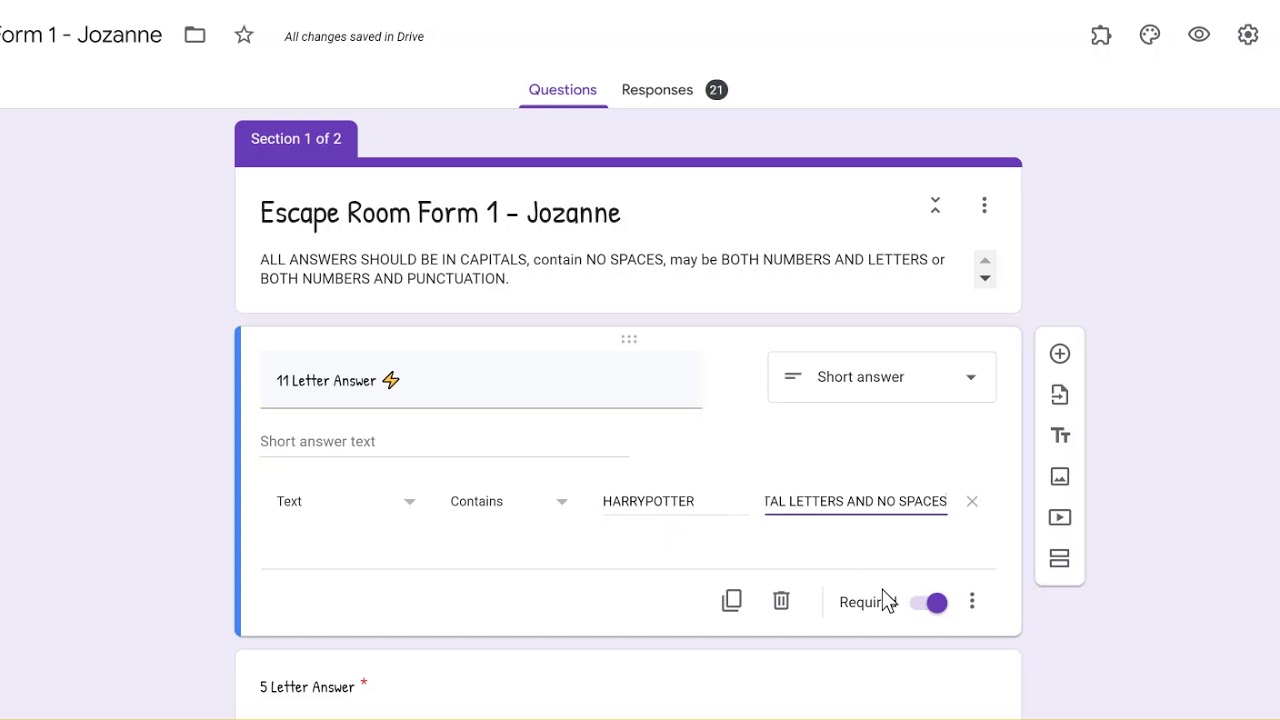Open the Text validation type dropdown
Image resolution: width=1280 pixels, height=720 pixels.
point(345,501)
